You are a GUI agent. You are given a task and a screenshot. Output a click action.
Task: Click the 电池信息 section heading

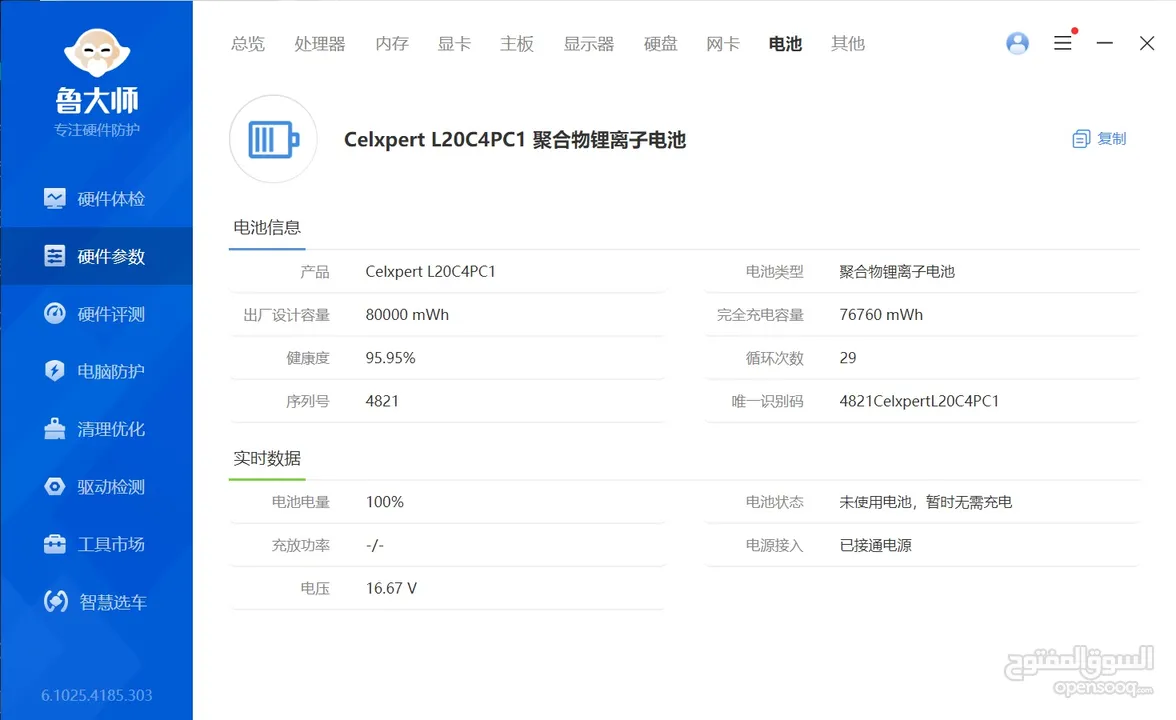pos(267,227)
